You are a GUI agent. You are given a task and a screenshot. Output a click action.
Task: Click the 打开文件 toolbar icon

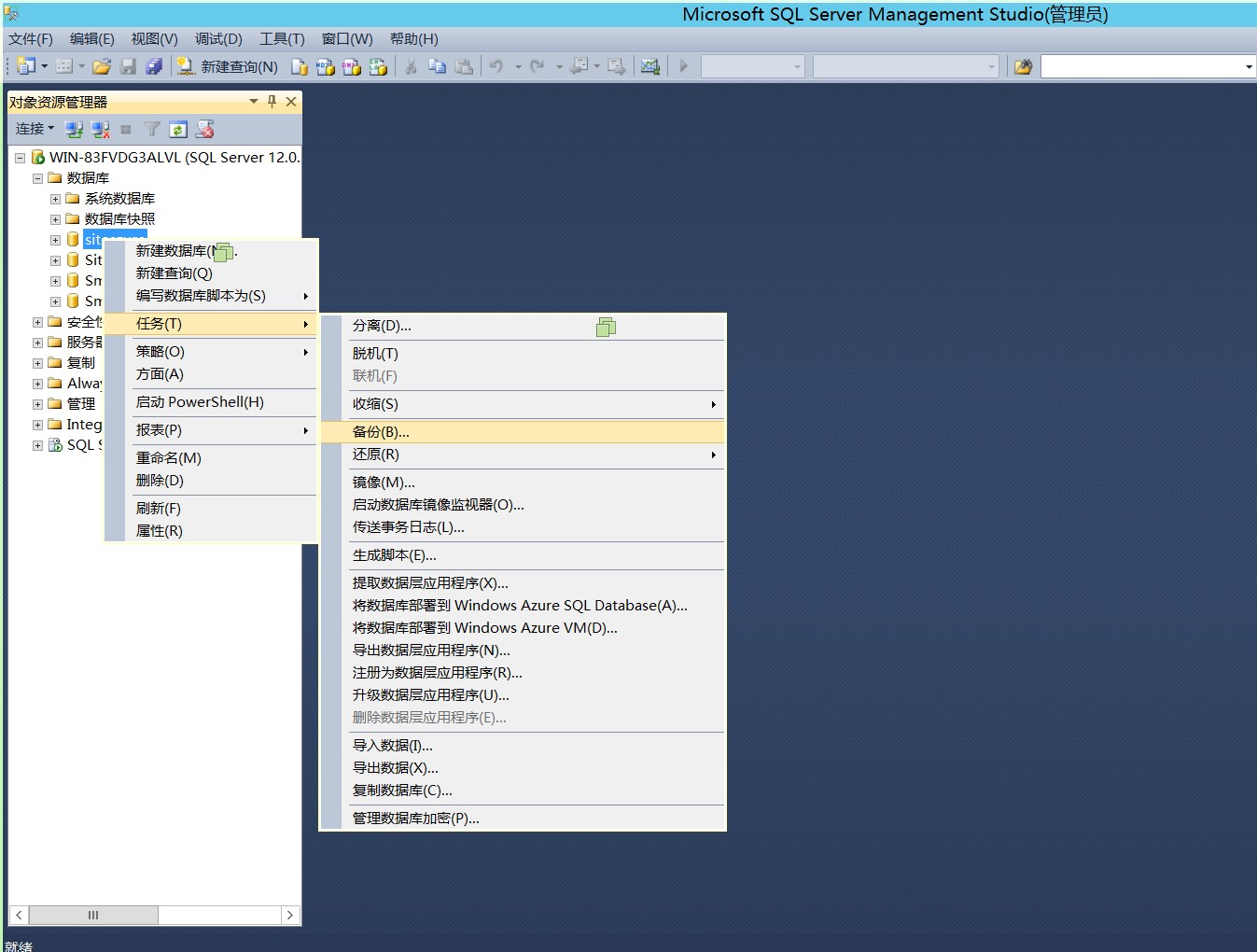(x=103, y=66)
